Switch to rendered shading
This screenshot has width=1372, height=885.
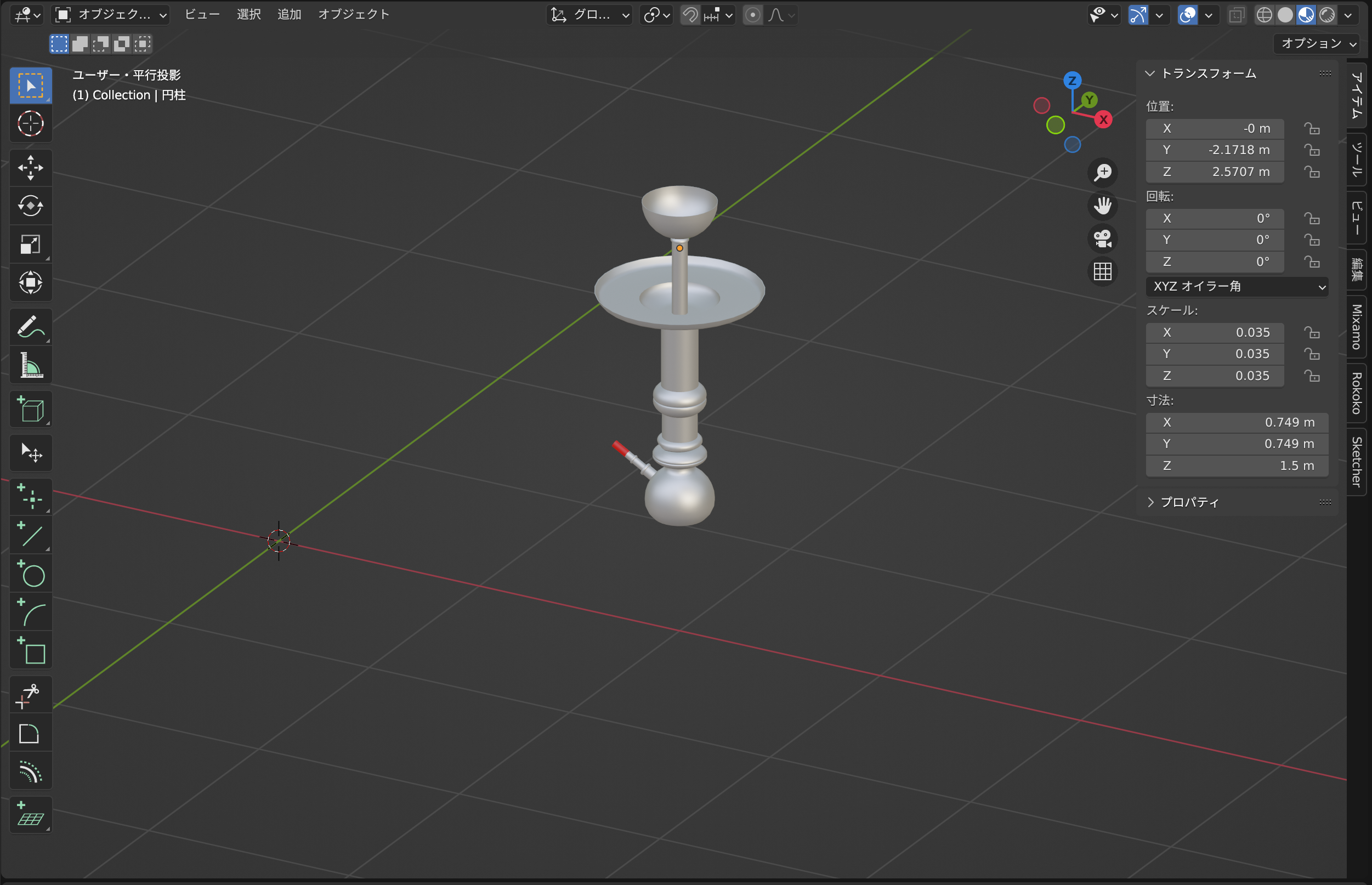coord(1326,15)
